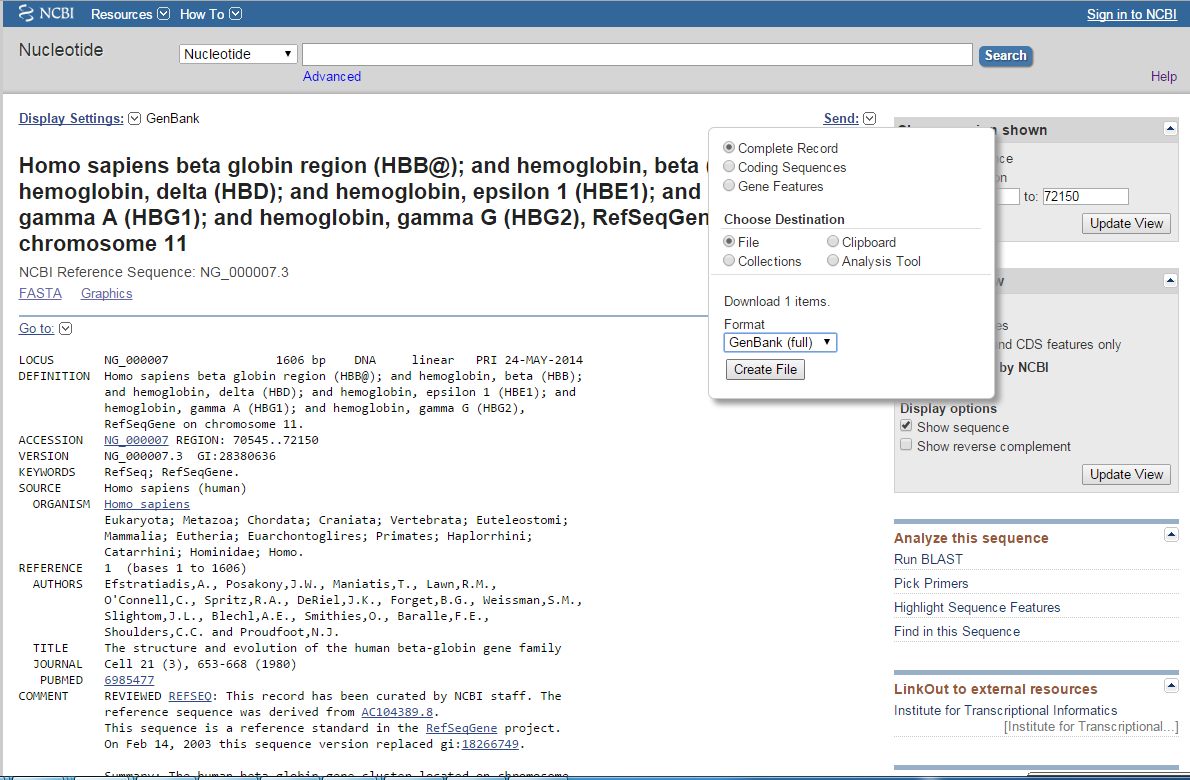
Task: Open the GenBank (full) format dropdown
Action: tap(780, 342)
